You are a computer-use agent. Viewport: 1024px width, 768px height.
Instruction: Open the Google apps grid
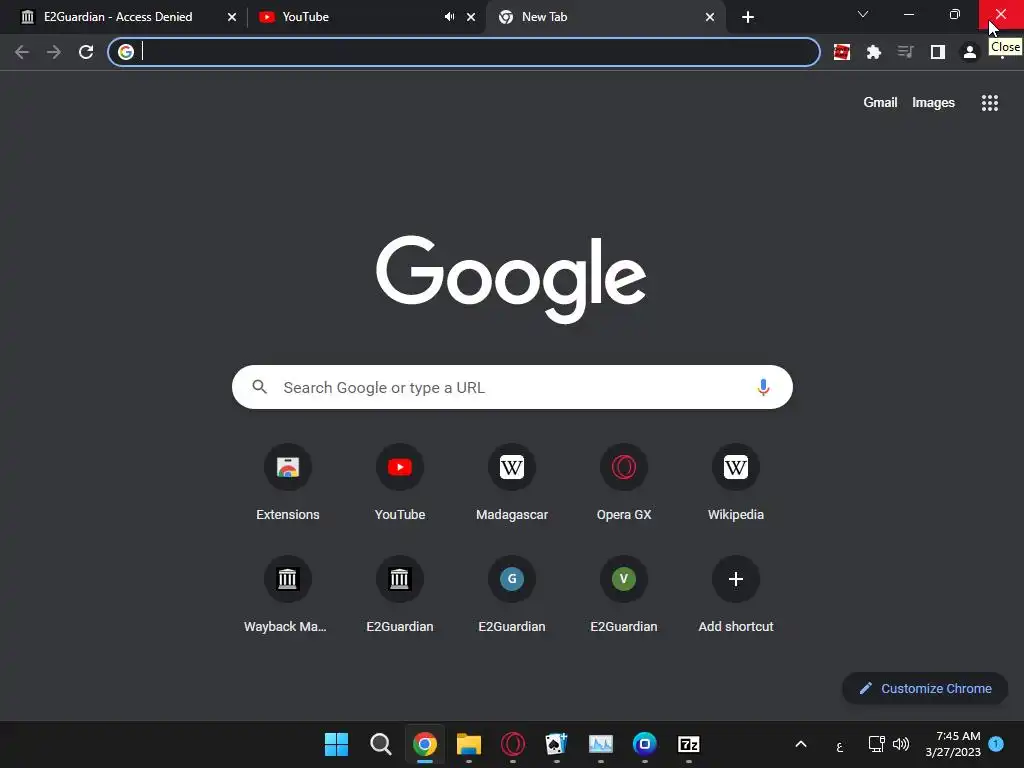989,103
